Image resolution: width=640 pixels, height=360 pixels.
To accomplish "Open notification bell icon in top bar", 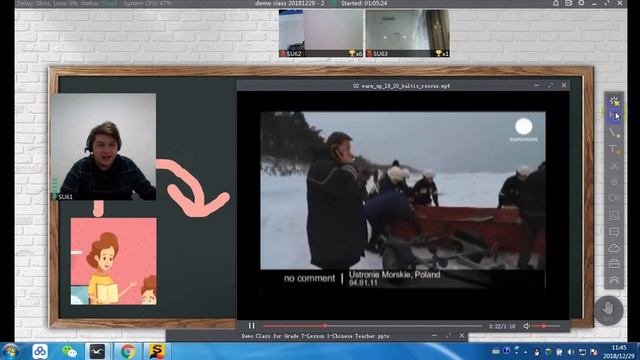I will point(556,3).
